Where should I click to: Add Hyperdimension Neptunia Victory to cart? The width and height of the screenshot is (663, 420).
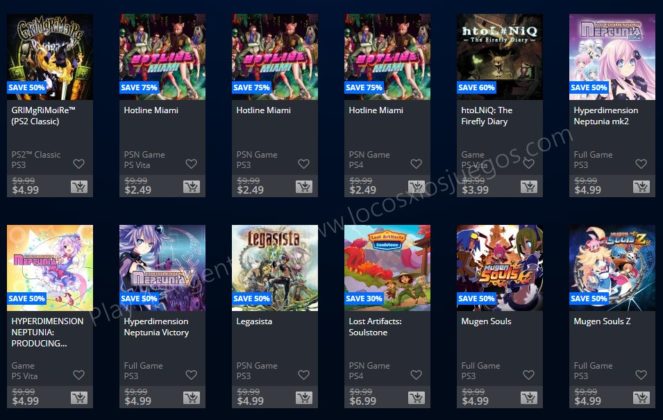[x=192, y=398]
